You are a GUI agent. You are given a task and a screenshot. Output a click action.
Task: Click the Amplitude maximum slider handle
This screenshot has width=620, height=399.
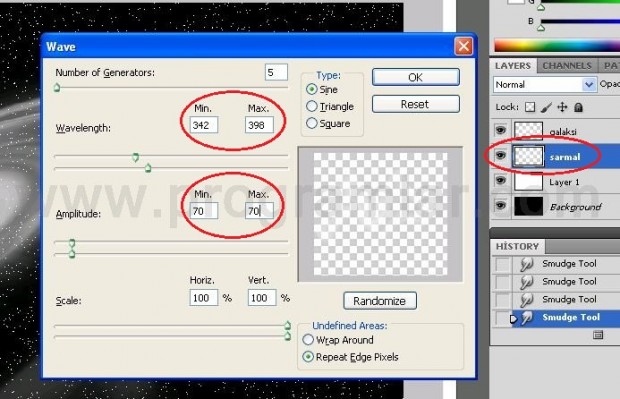coord(72,253)
